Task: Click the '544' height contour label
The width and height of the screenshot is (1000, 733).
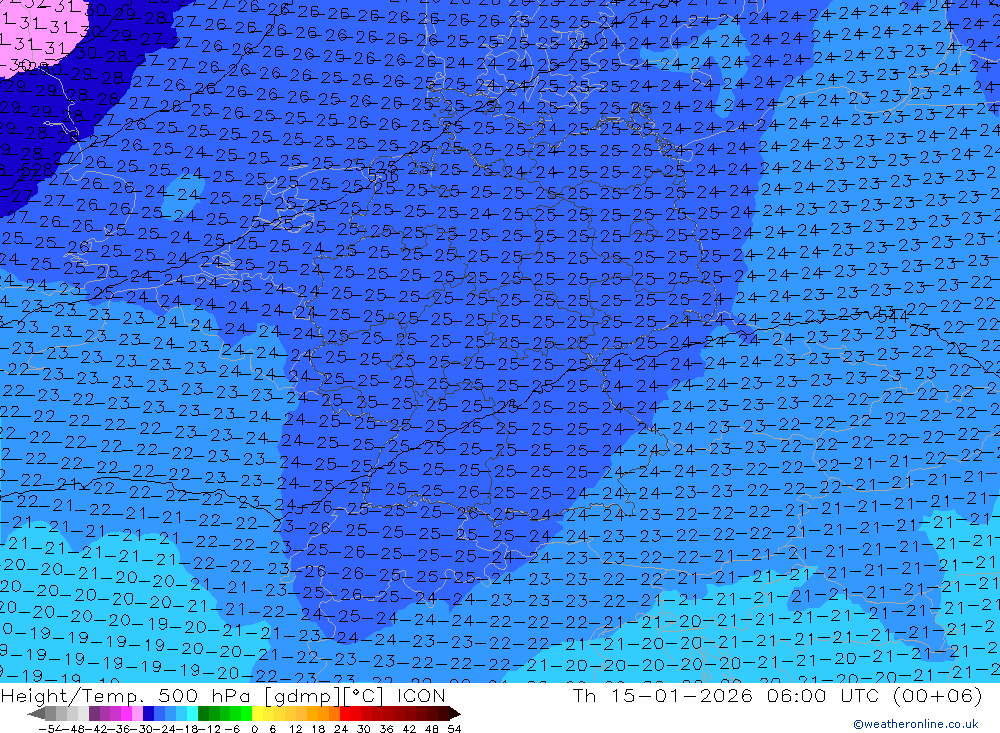Action: click(893, 315)
